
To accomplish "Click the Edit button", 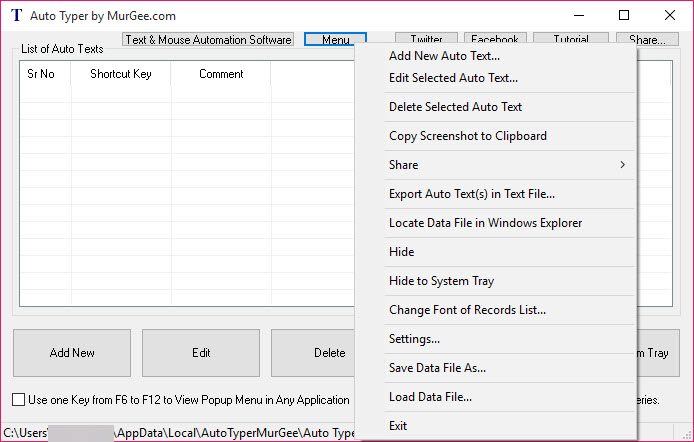I will (200, 353).
